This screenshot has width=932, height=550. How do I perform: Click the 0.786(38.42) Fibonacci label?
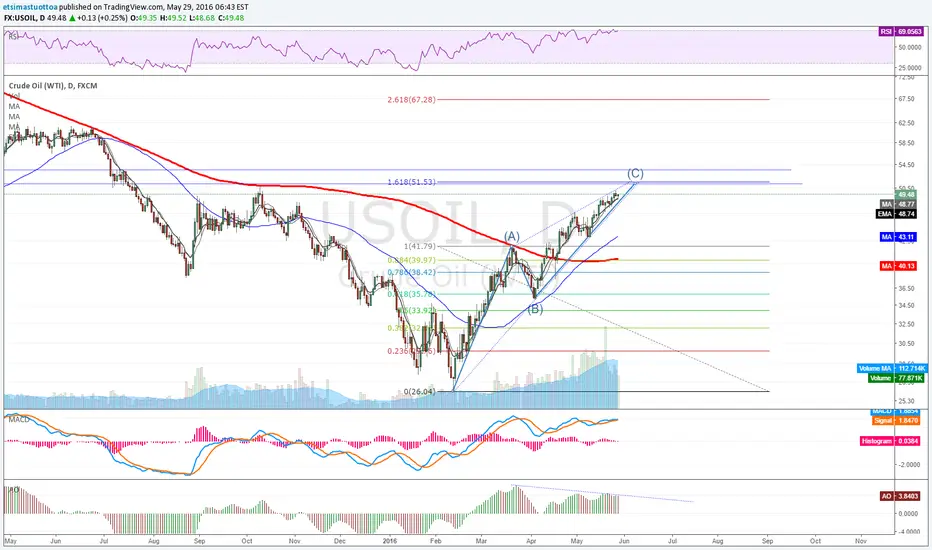coord(411,272)
